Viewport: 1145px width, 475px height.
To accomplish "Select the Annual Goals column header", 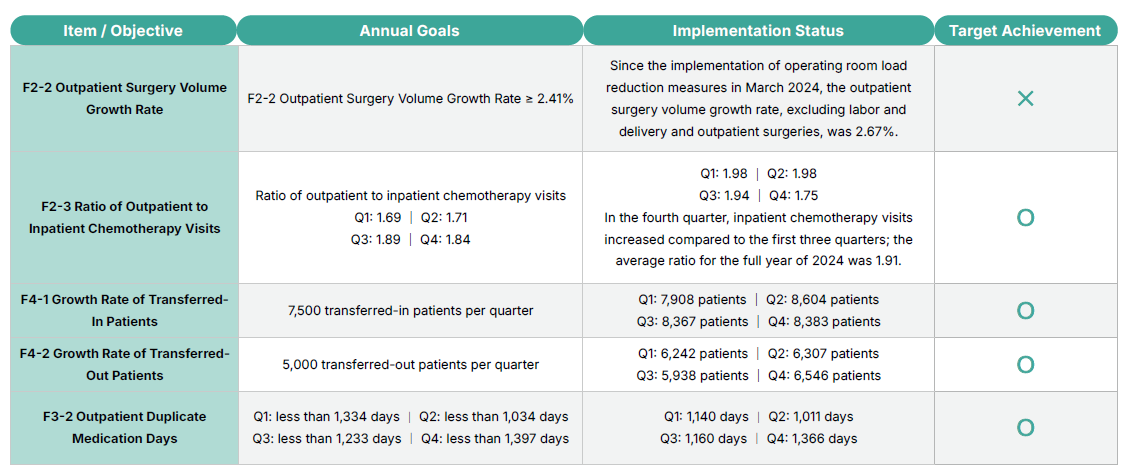I will pyautogui.click(x=409, y=30).
